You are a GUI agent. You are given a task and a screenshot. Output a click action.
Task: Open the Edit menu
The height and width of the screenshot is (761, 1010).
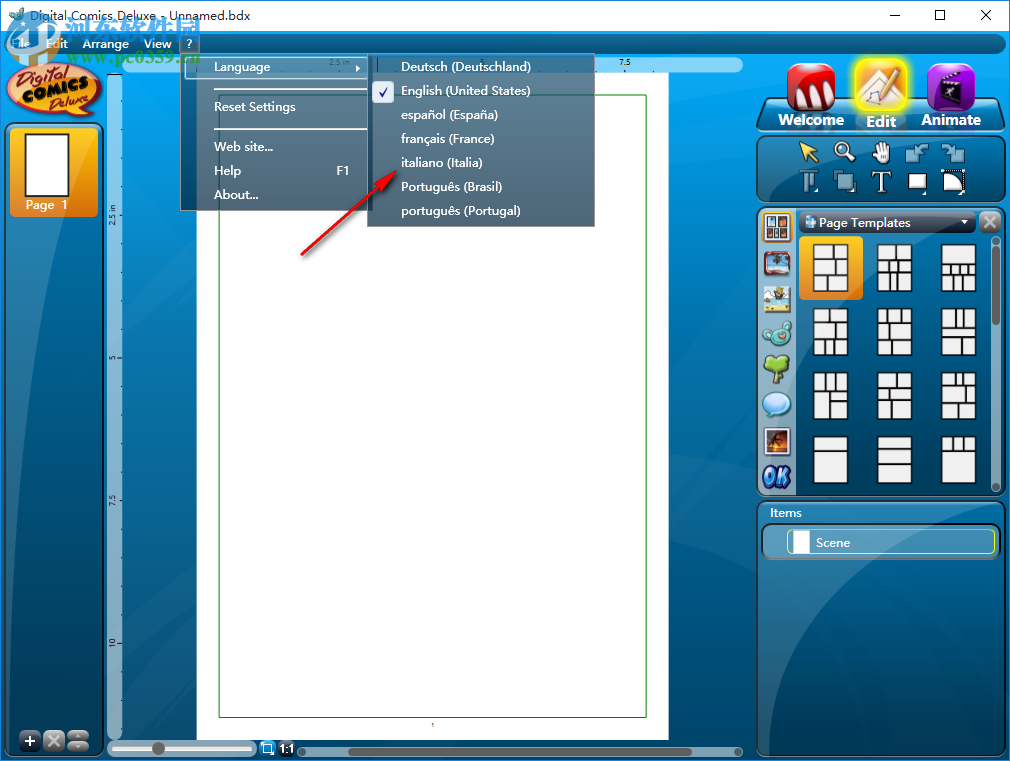tap(57, 44)
